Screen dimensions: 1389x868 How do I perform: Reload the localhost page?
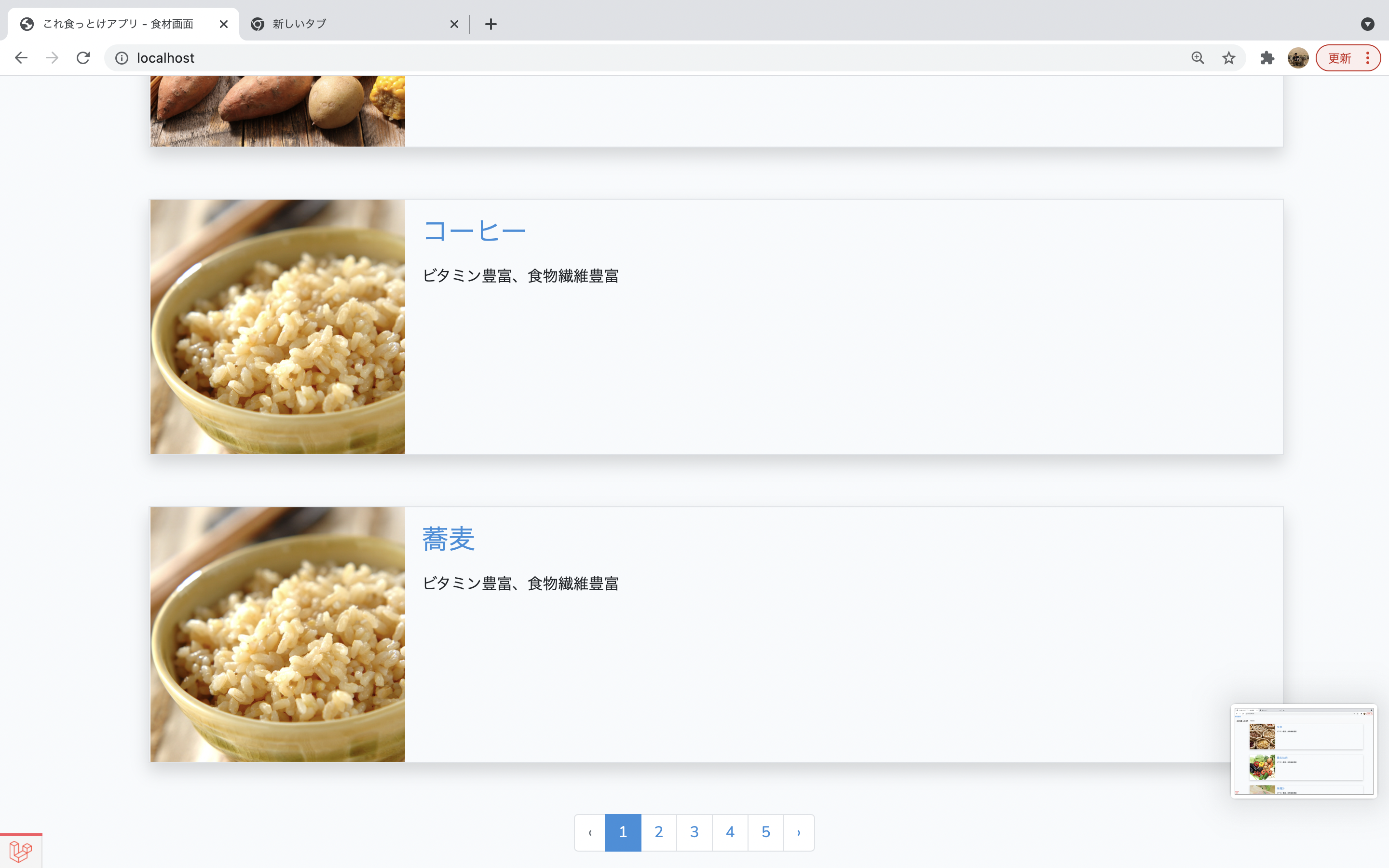click(x=83, y=58)
